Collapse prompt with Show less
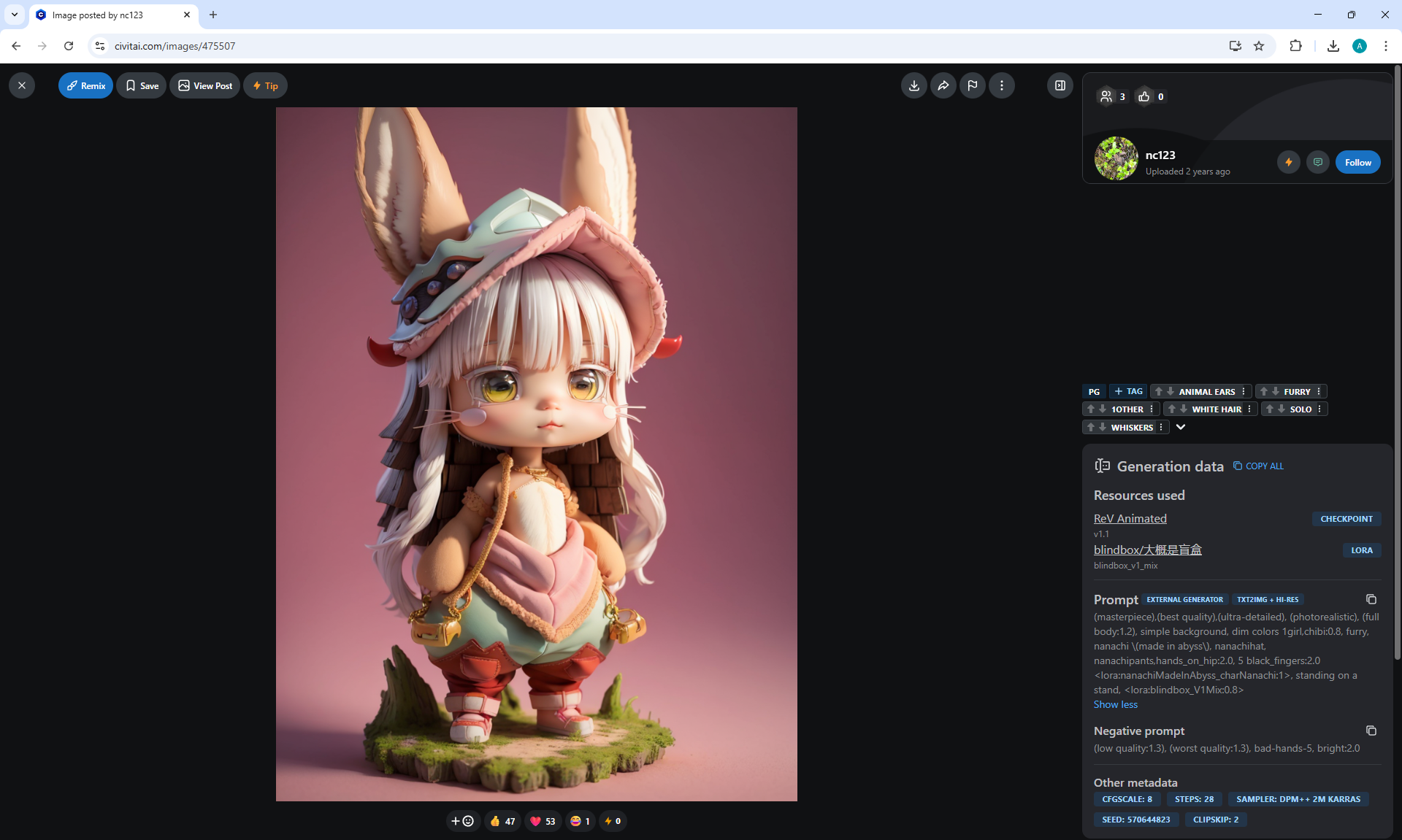This screenshot has height=840, width=1402. point(1115,704)
